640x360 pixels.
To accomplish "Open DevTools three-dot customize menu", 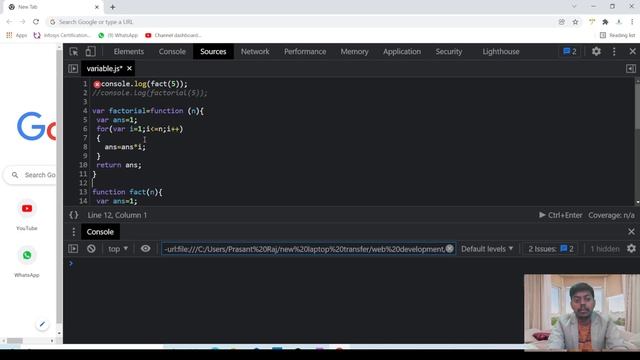I will point(614,51).
